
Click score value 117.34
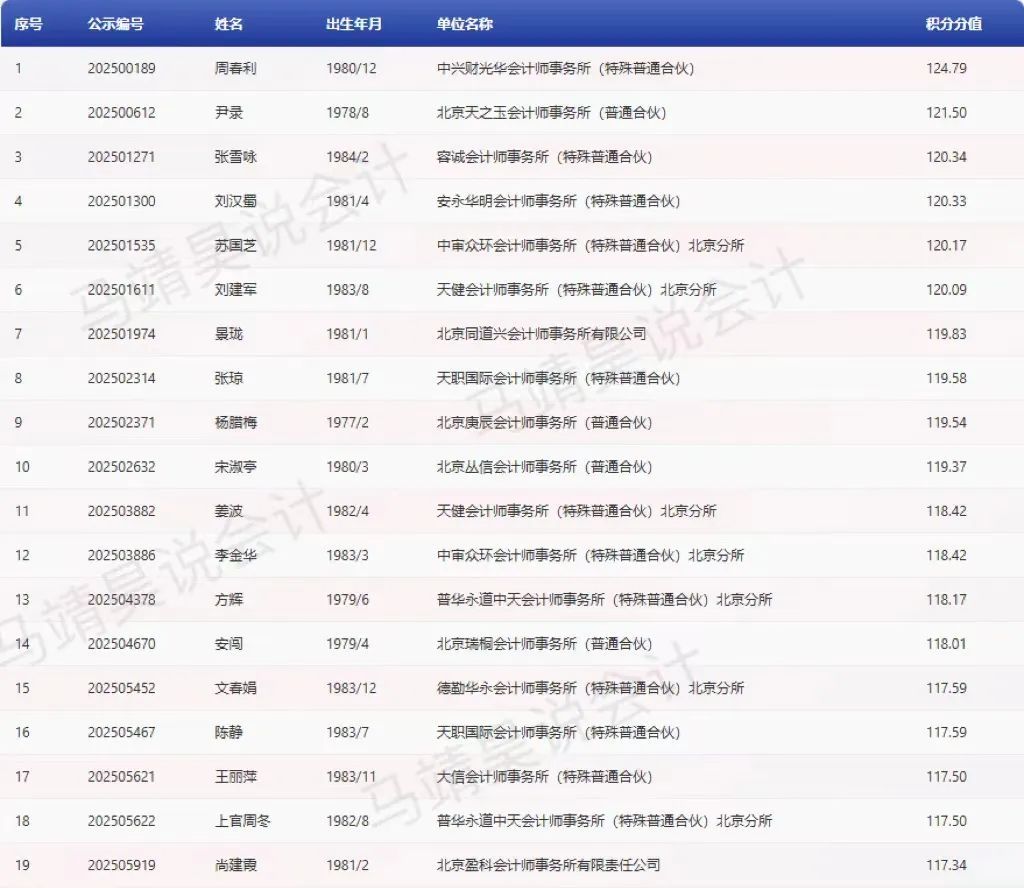tap(946, 865)
